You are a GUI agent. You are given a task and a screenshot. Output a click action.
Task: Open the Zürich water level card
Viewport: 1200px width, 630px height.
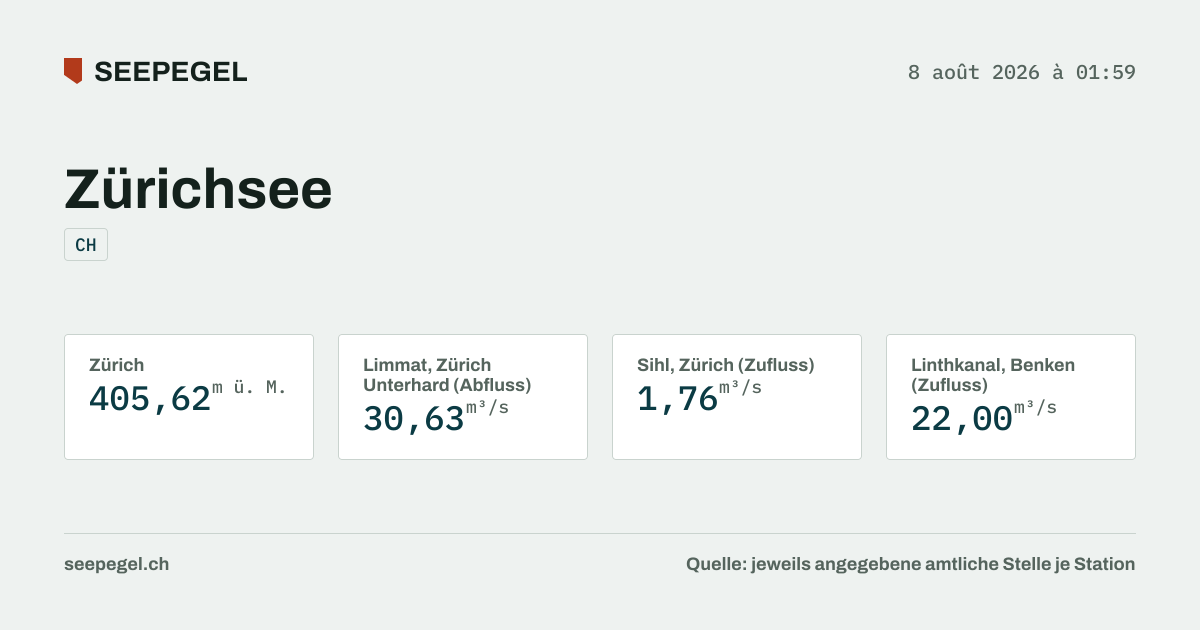[x=189, y=397]
